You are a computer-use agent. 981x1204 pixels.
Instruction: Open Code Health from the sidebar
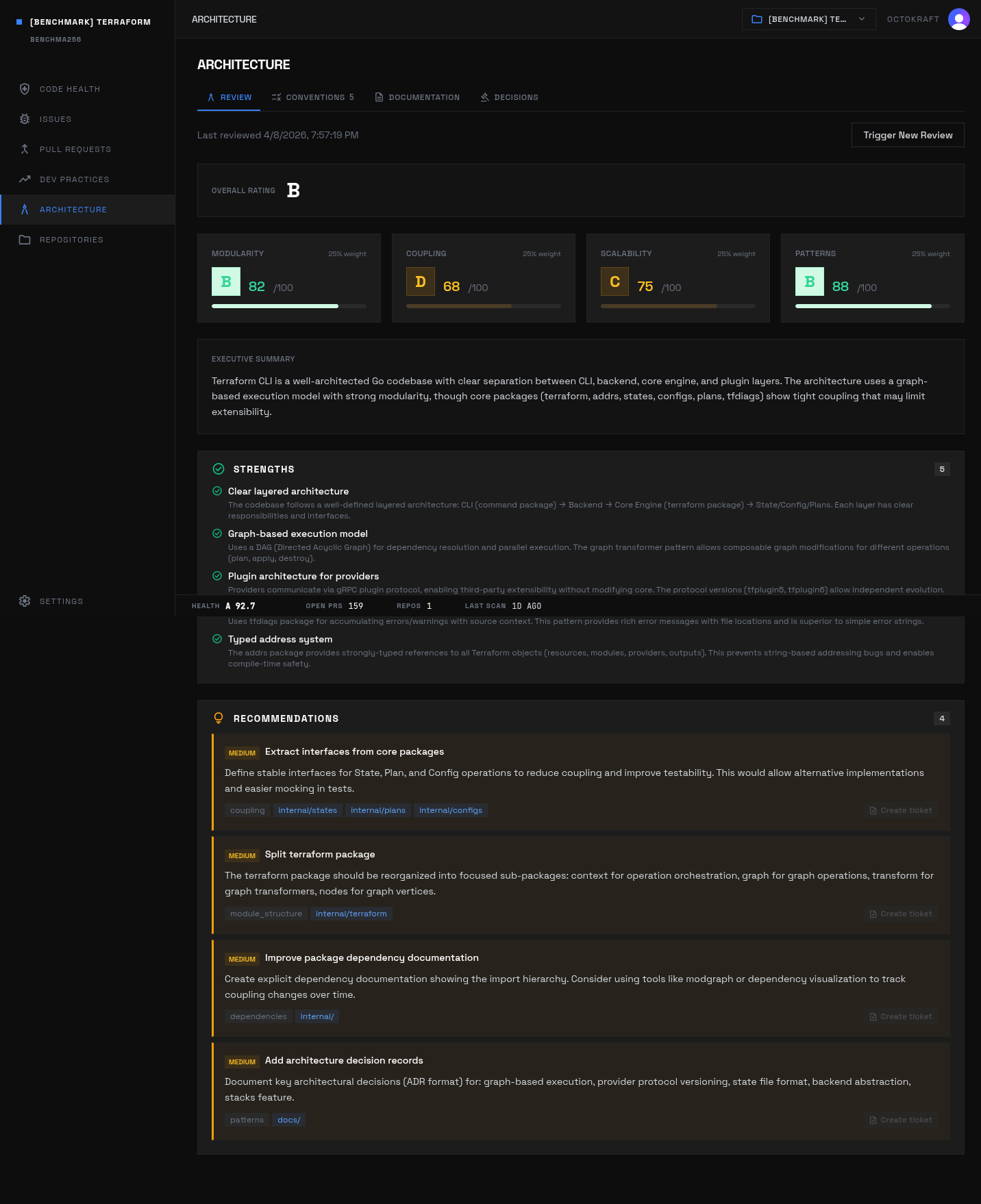pyautogui.click(x=88, y=89)
